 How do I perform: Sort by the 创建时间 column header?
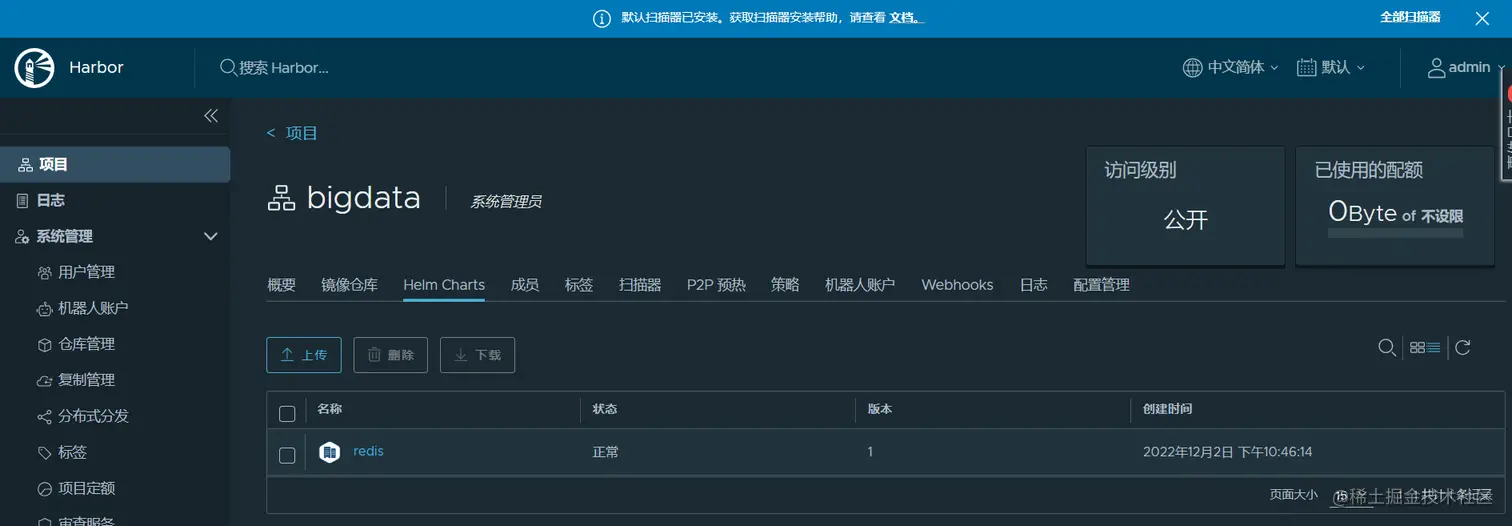(x=1167, y=409)
